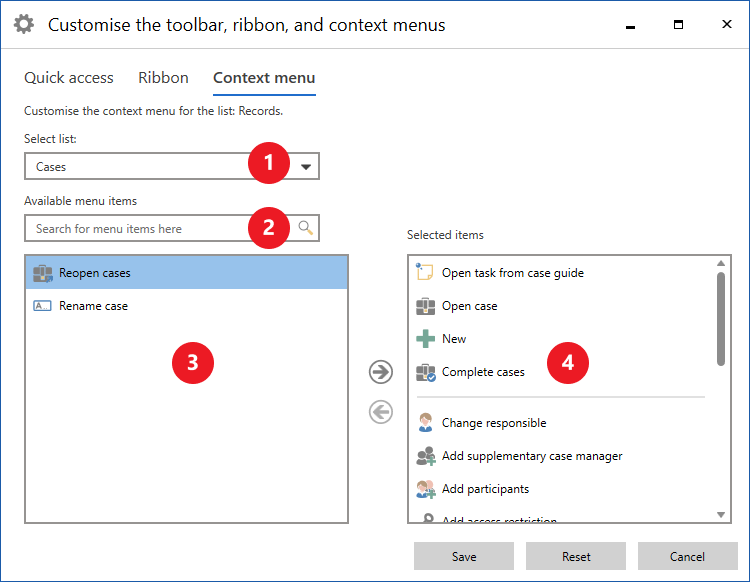Click the Reset button
Viewport: 750px width, 582px height.
tap(576, 556)
